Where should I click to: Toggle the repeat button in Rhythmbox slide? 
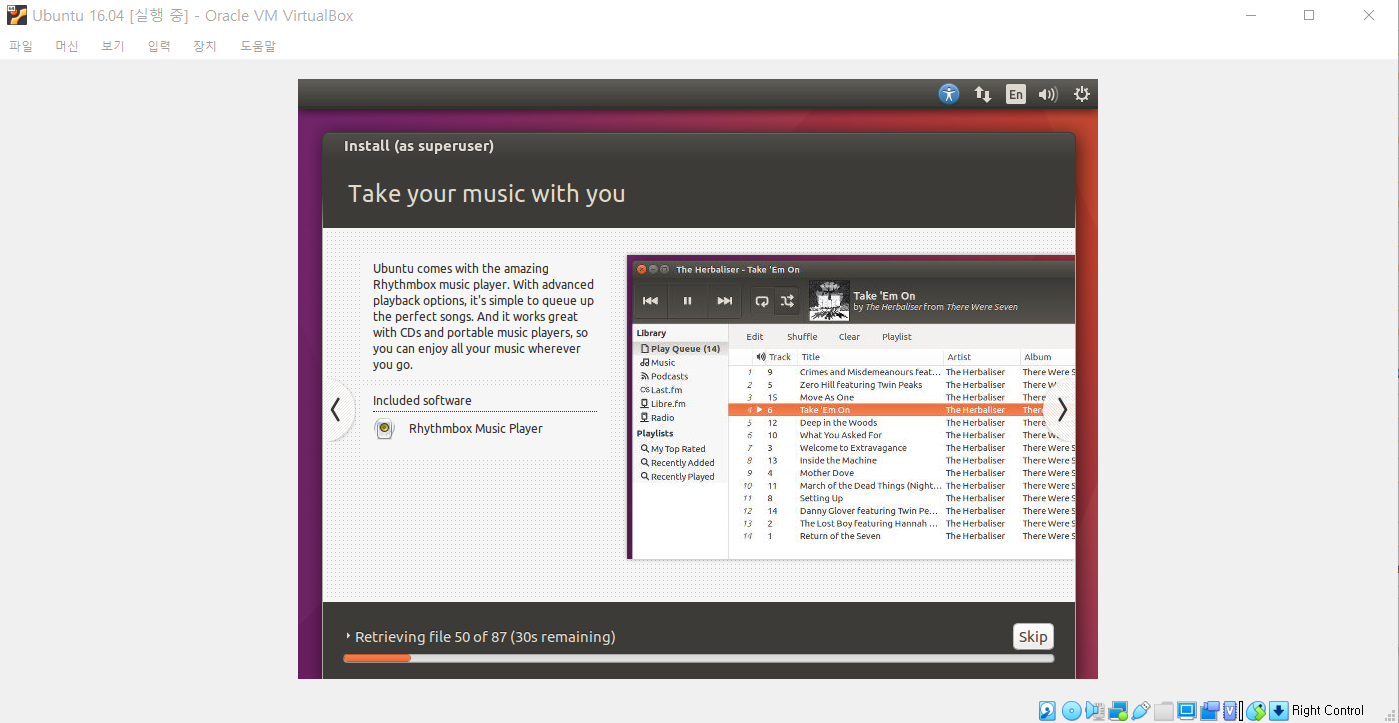[x=762, y=301]
